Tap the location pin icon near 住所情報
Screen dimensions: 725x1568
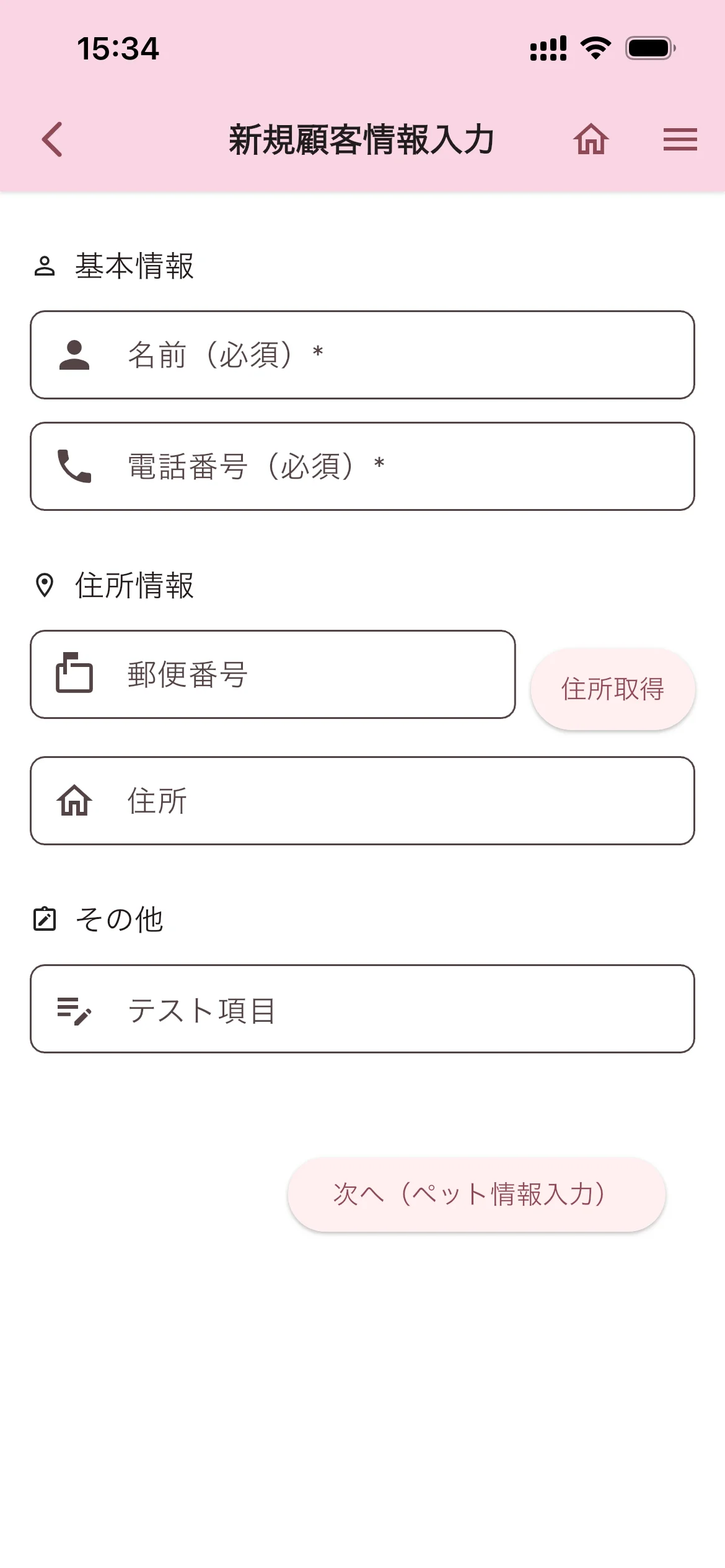pos(45,585)
